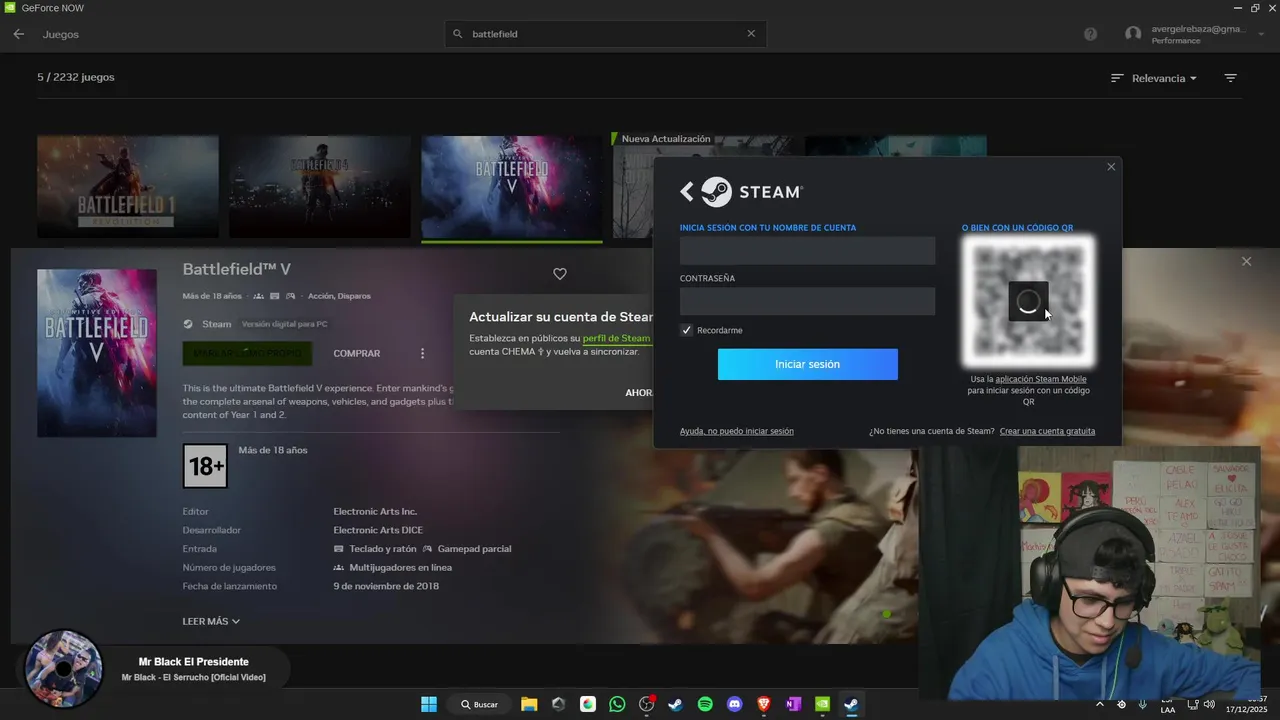Click the Steam account name field
The height and width of the screenshot is (720, 1280).
808,251
